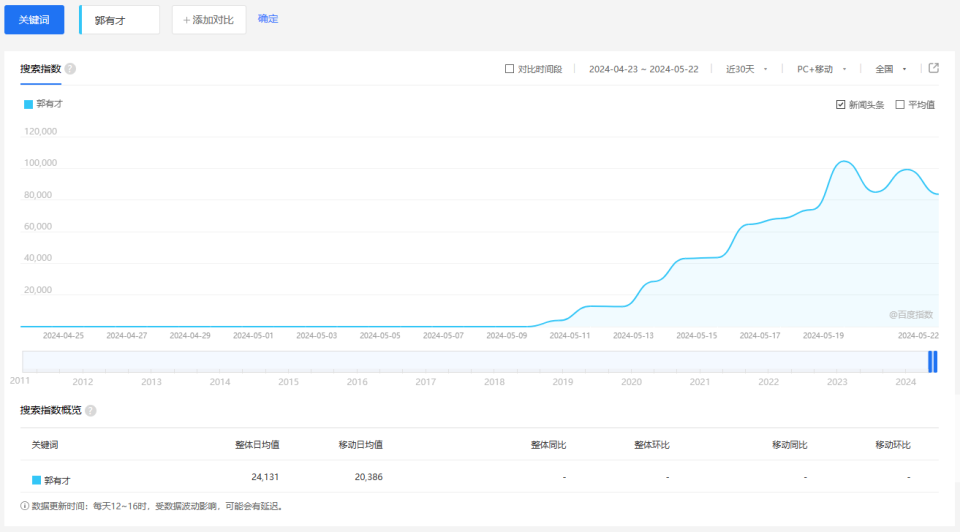Click the 郭有才 keyword input field
Viewport: 960px width, 532px height.
pyautogui.click(x=120, y=20)
